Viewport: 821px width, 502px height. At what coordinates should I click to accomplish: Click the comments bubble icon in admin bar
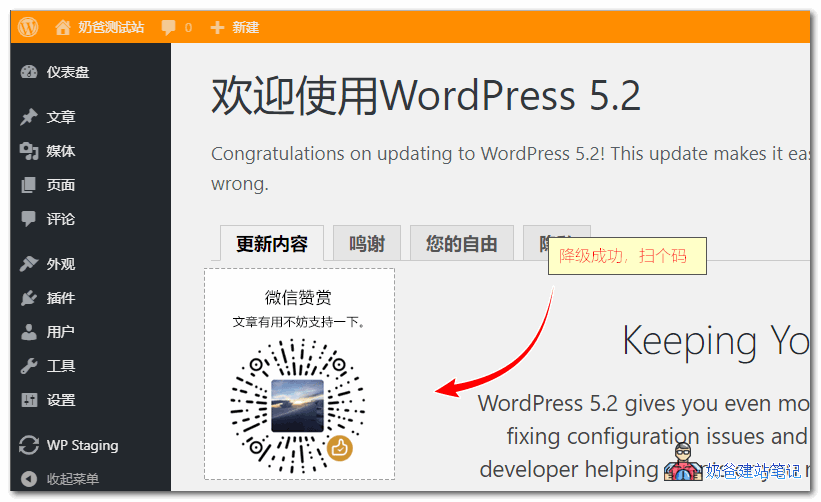coord(168,27)
